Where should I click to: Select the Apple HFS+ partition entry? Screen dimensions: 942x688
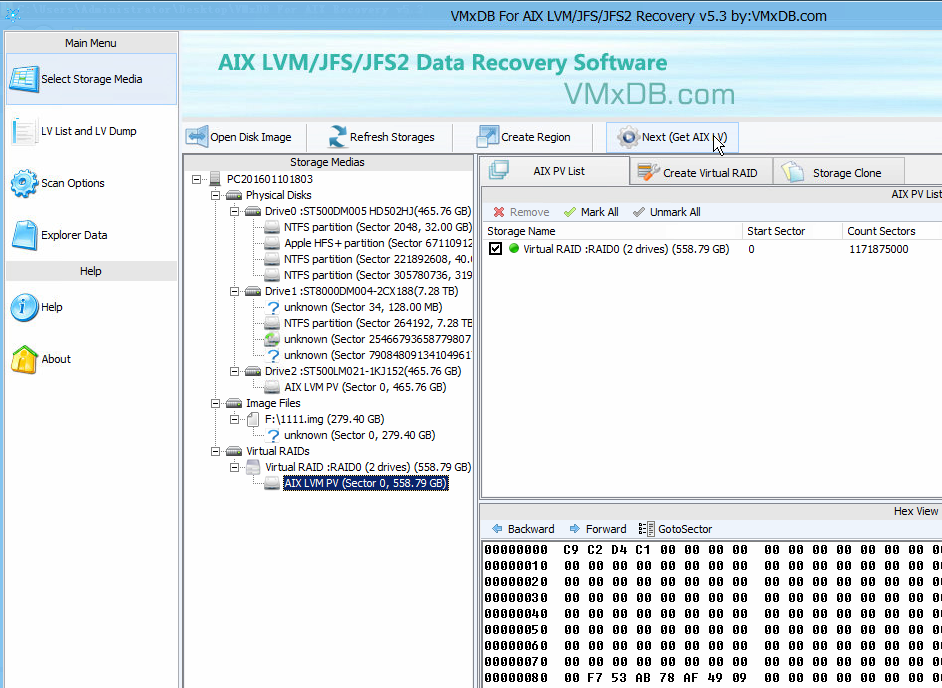click(377, 243)
